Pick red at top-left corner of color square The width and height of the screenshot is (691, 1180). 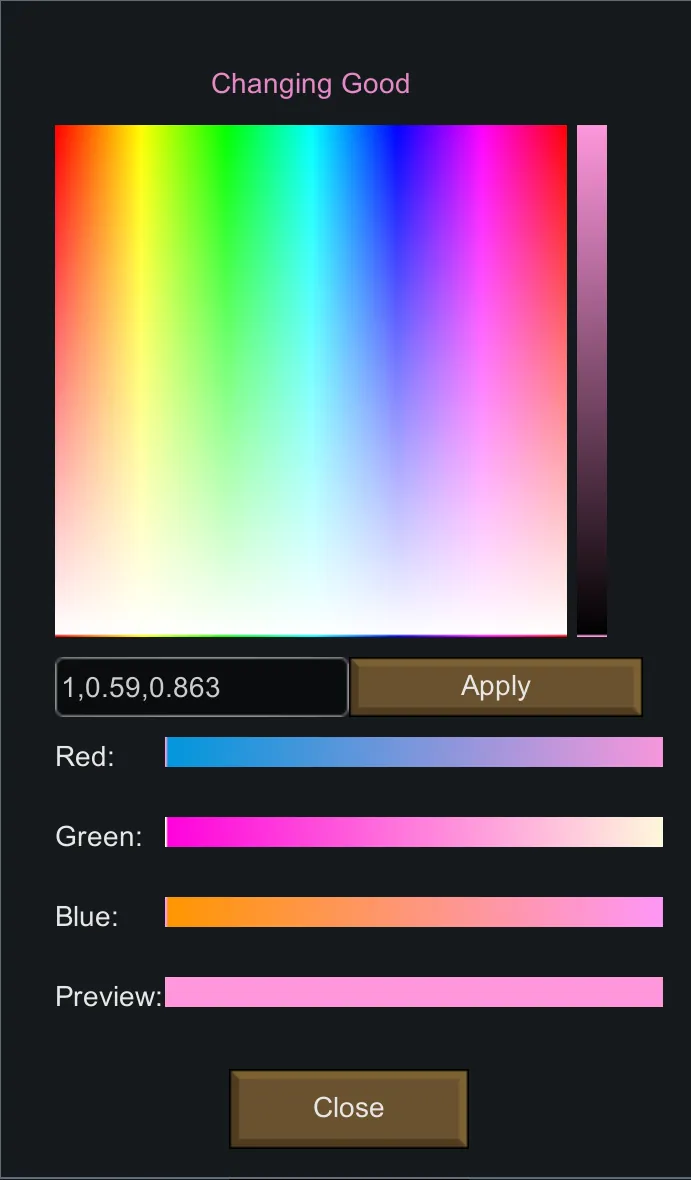pyautogui.click(x=58, y=129)
